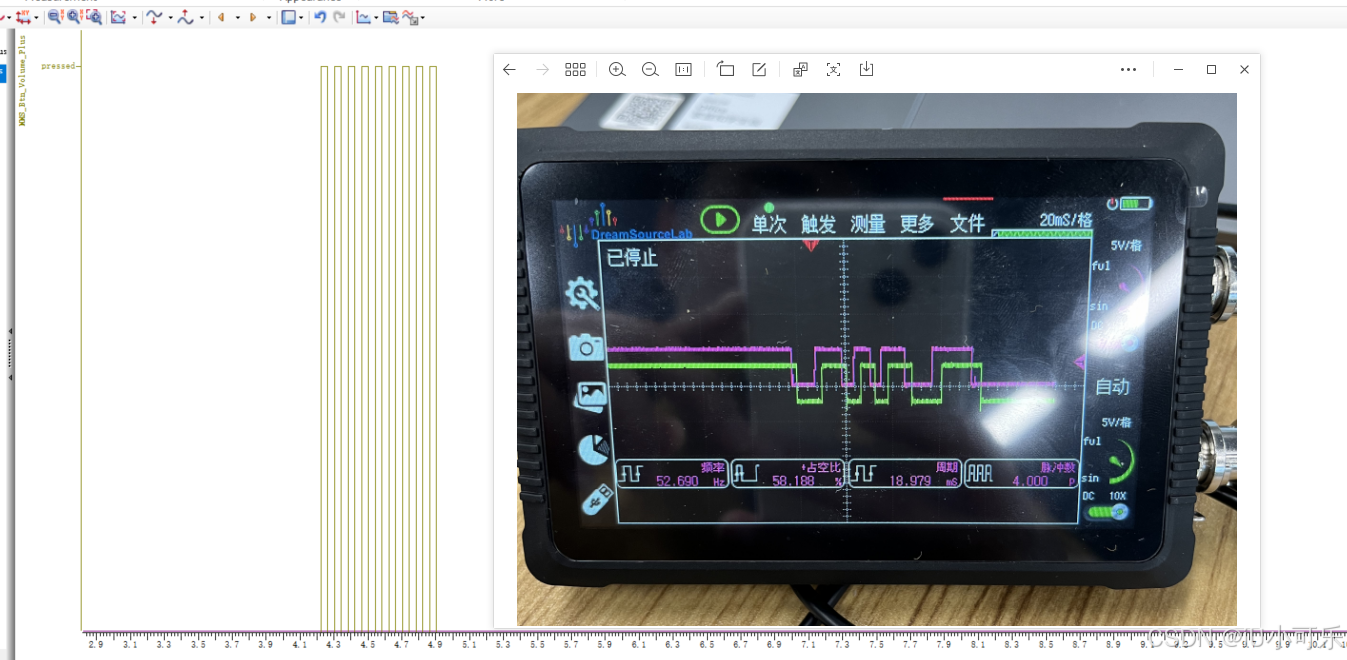Click the signal export icon

(410, 17)
